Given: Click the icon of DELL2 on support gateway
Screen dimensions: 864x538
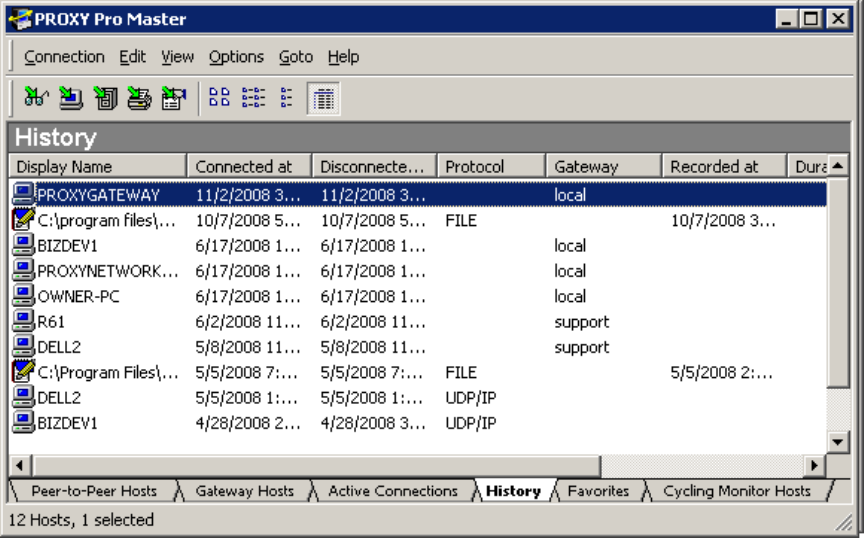Looking at the screenshot, I should 23,347.
